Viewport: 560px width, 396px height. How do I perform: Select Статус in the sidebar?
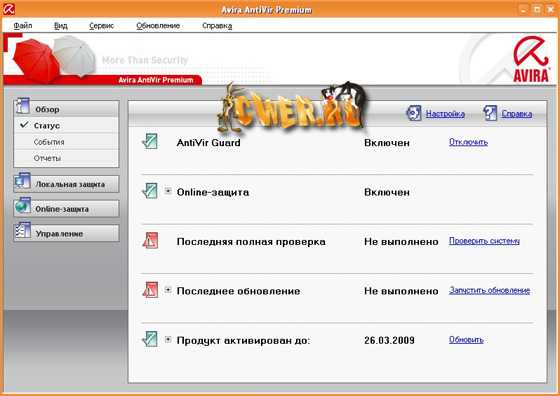[x=66, y=125]
